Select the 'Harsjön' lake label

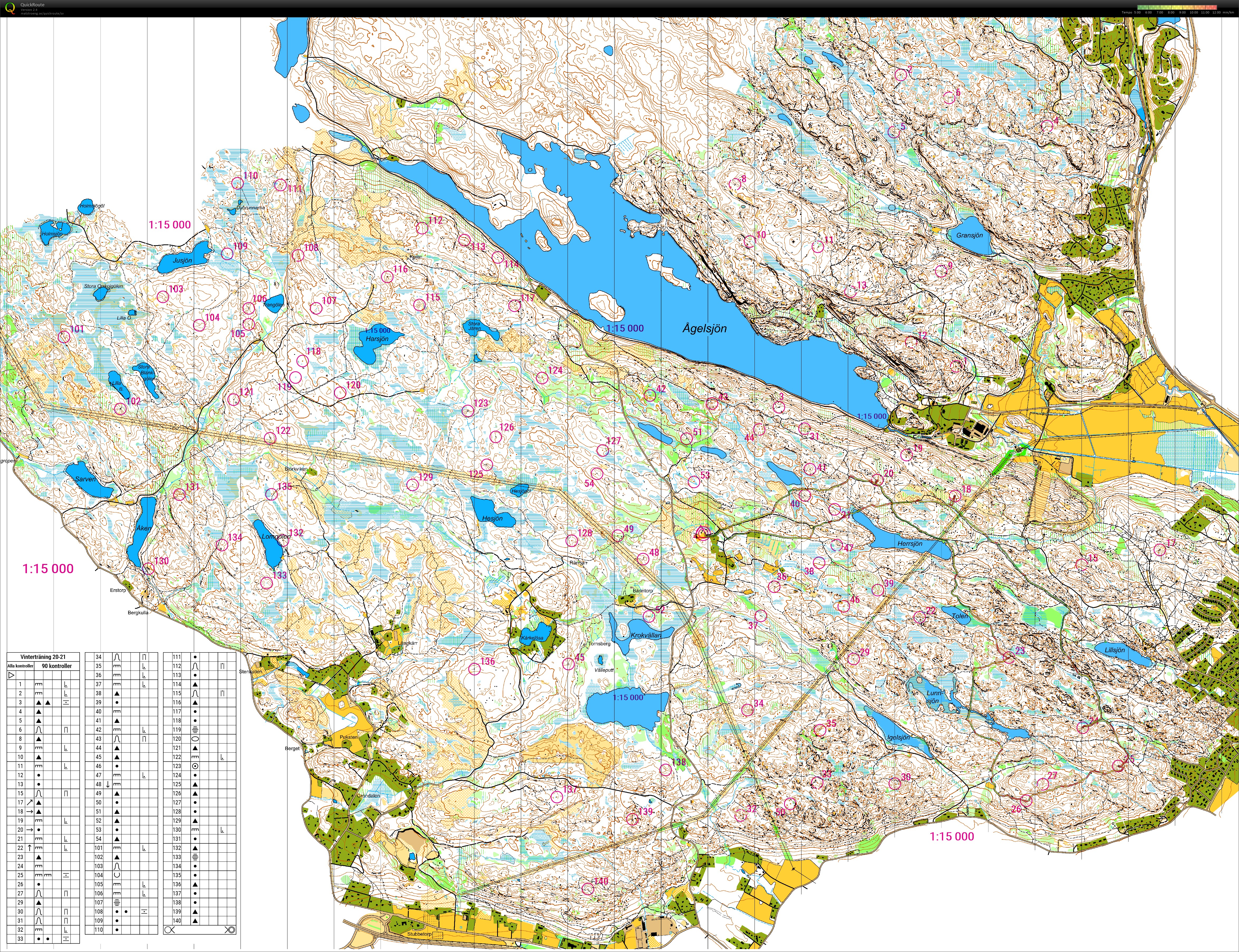(377, 339)
